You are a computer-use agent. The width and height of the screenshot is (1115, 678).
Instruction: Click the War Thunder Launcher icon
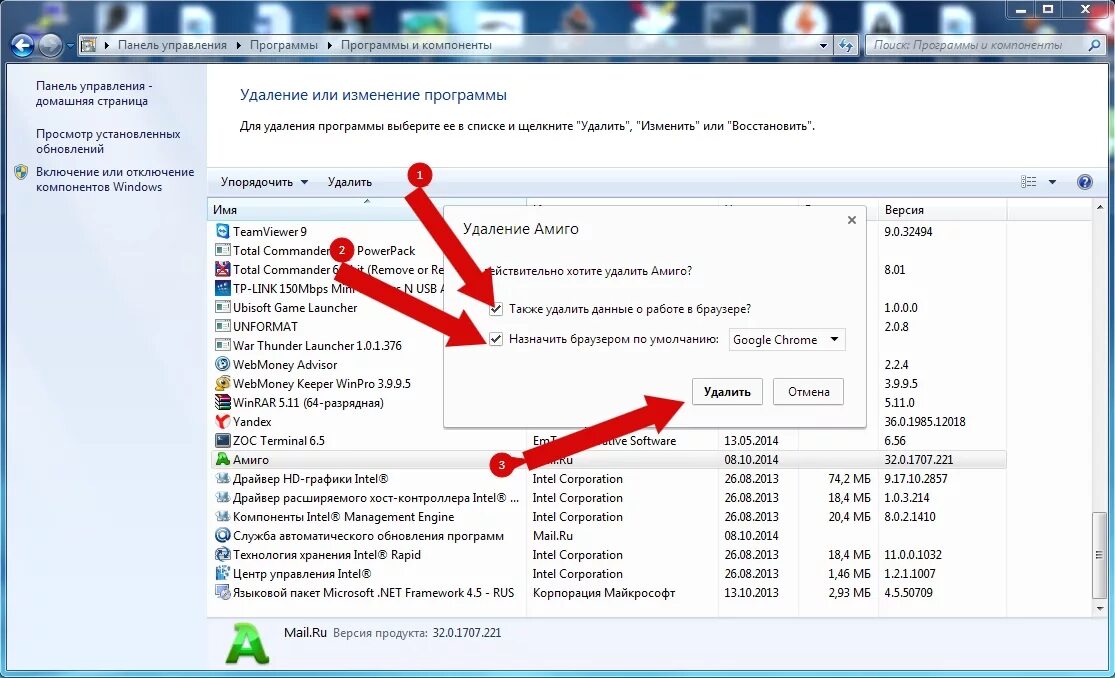pyautogui.click(x=223, y=345)
